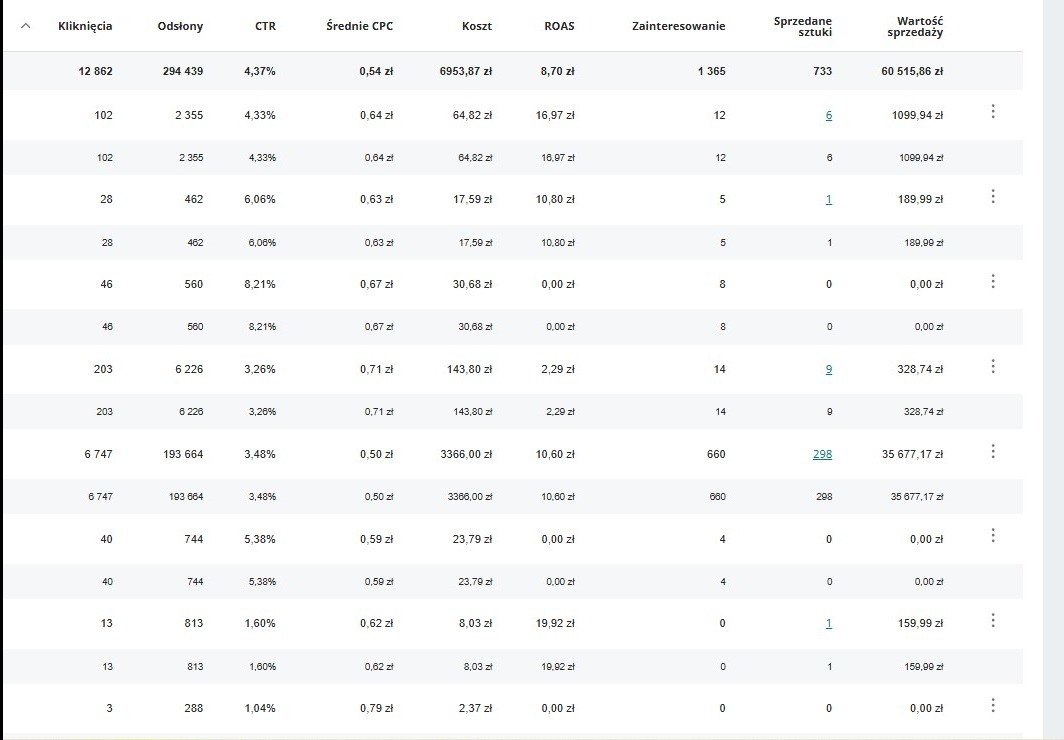Image resolution: width=1064 pixels, height=740 pixels.
Task: Sort table by ROAS column header
Action: coord(558,26)
